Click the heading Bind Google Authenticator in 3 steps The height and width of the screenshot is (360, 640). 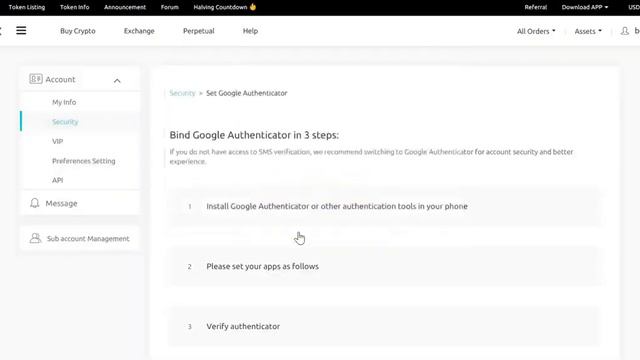[x=254, y=135]
